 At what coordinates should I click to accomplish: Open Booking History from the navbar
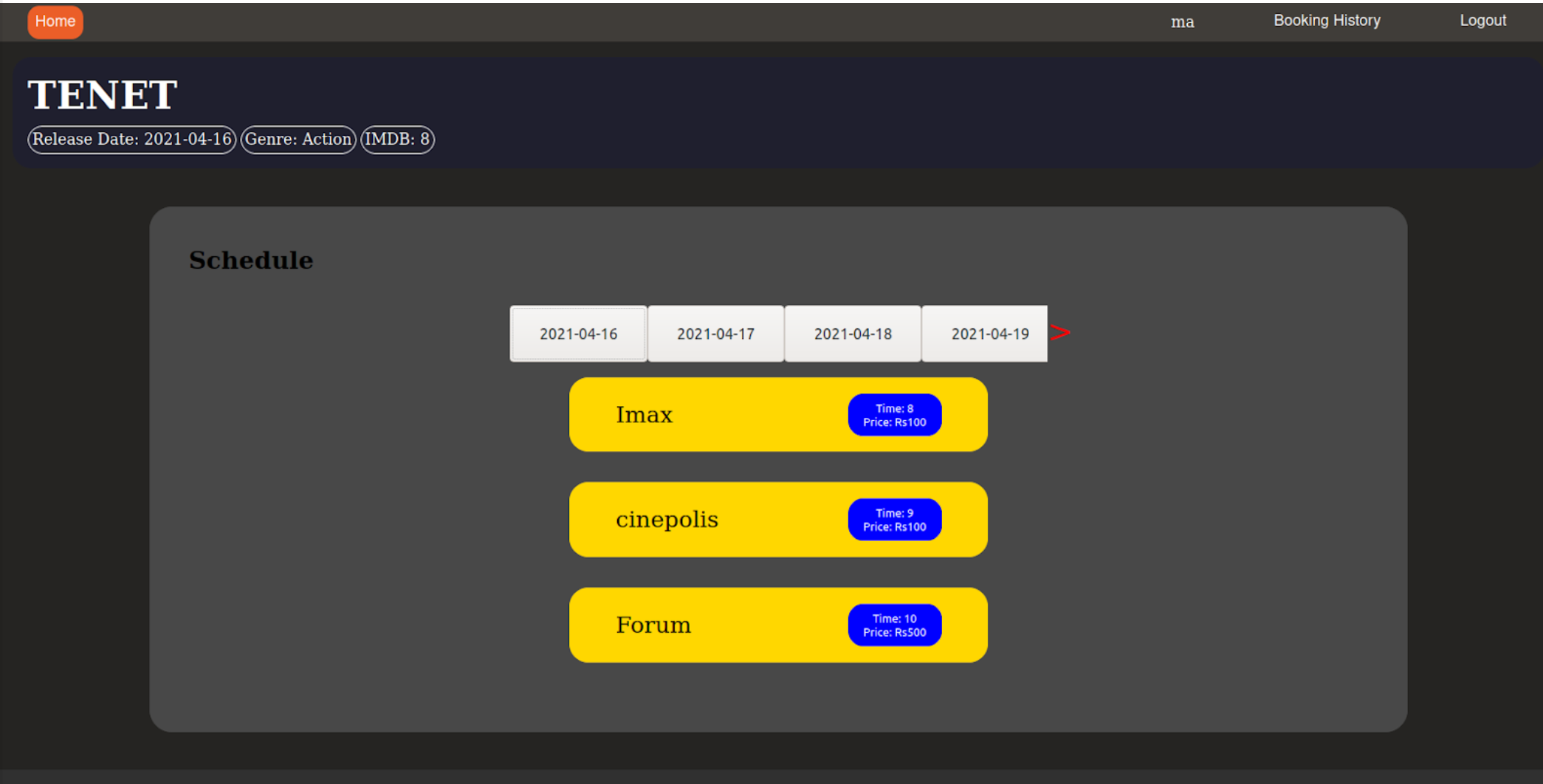click(x=1326, y=20)
